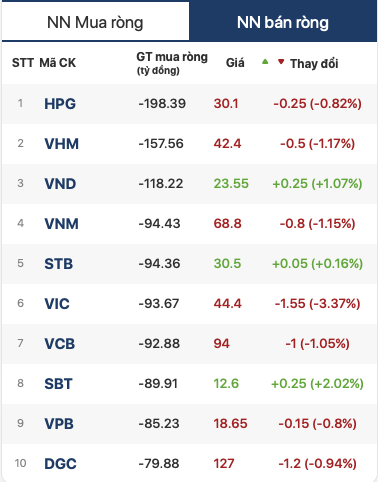The height and width of the screenshot is (482, 378).
Task: Click the green up triangle sort icon
Action: [x=265, y=61]
